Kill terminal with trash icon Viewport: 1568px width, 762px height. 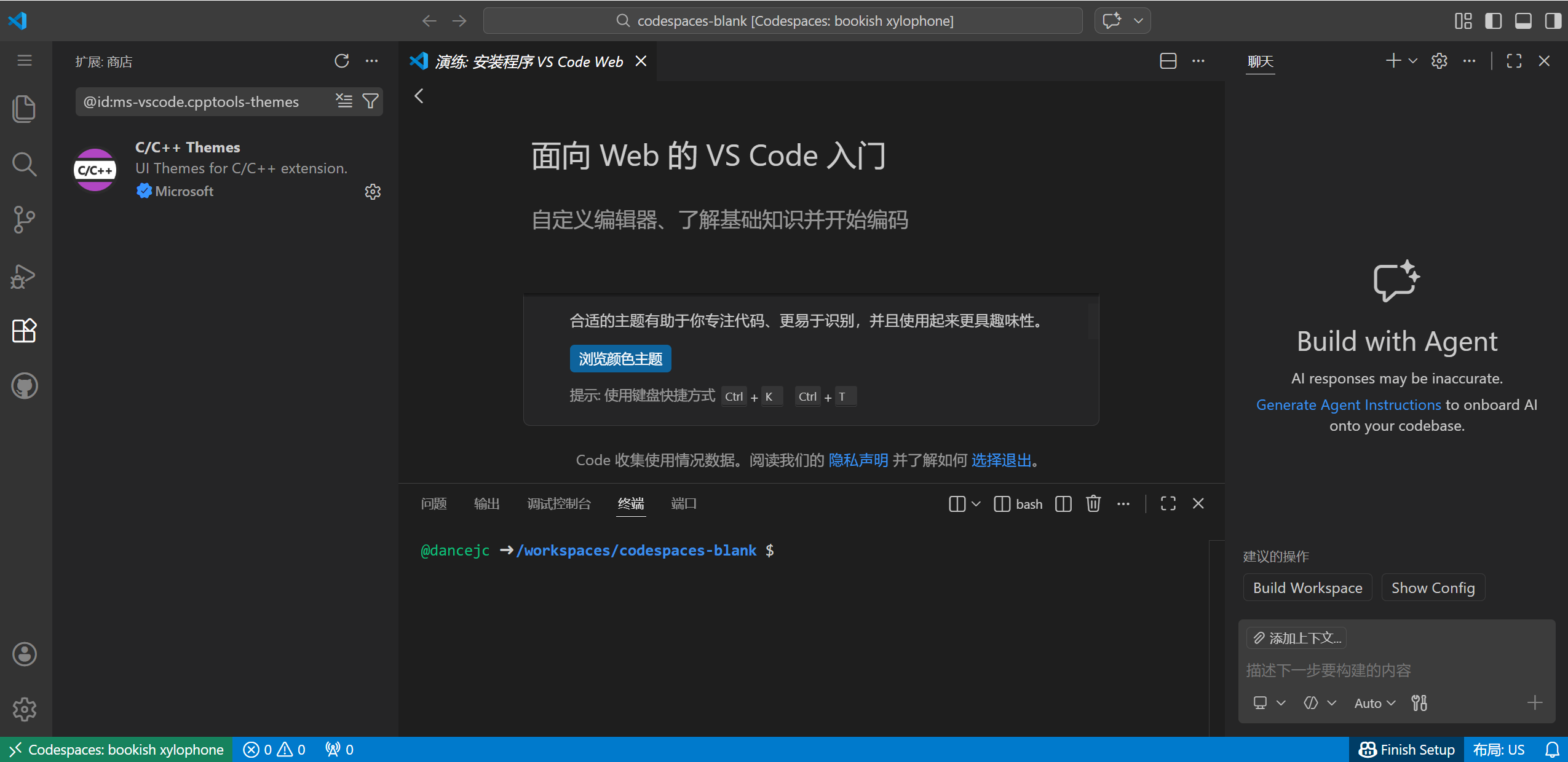(1093, 504)
